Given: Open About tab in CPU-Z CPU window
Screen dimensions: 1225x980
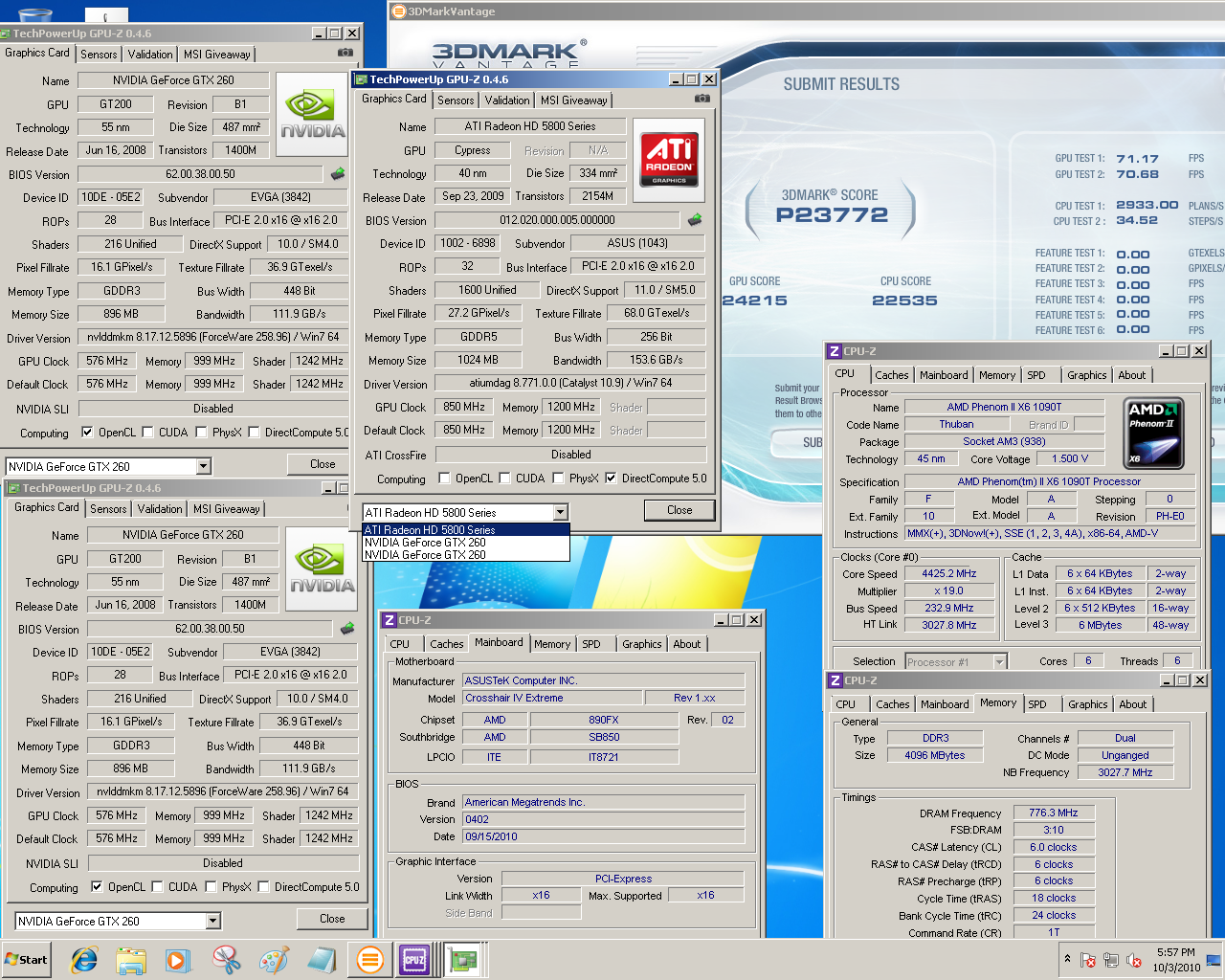Looking at the screenshot, I should click(x=1131, y=375).
